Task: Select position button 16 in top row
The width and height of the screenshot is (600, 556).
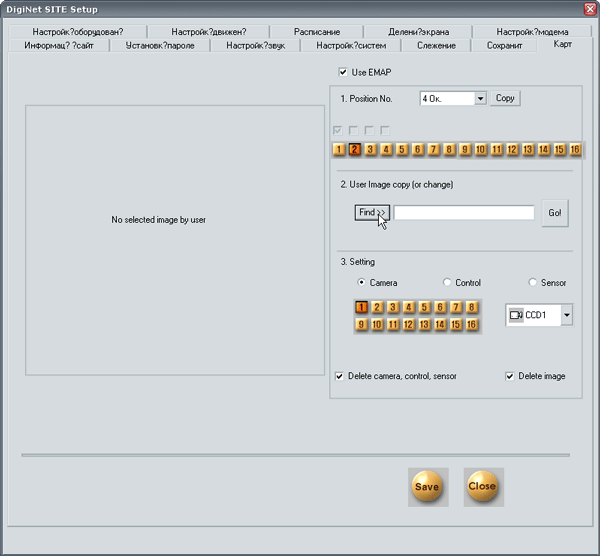Action: [575, 149]
